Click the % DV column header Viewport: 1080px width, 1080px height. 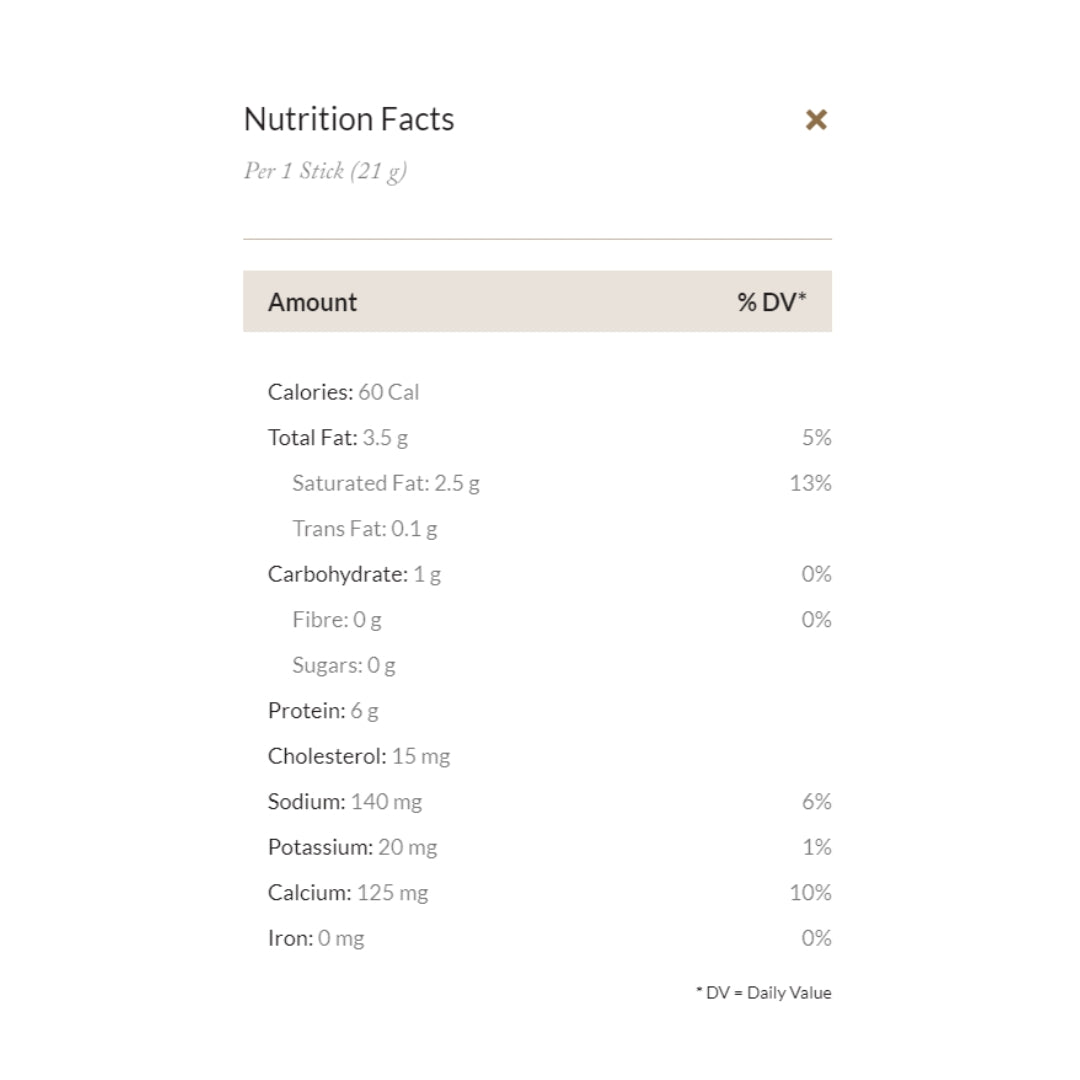point(771,302)
